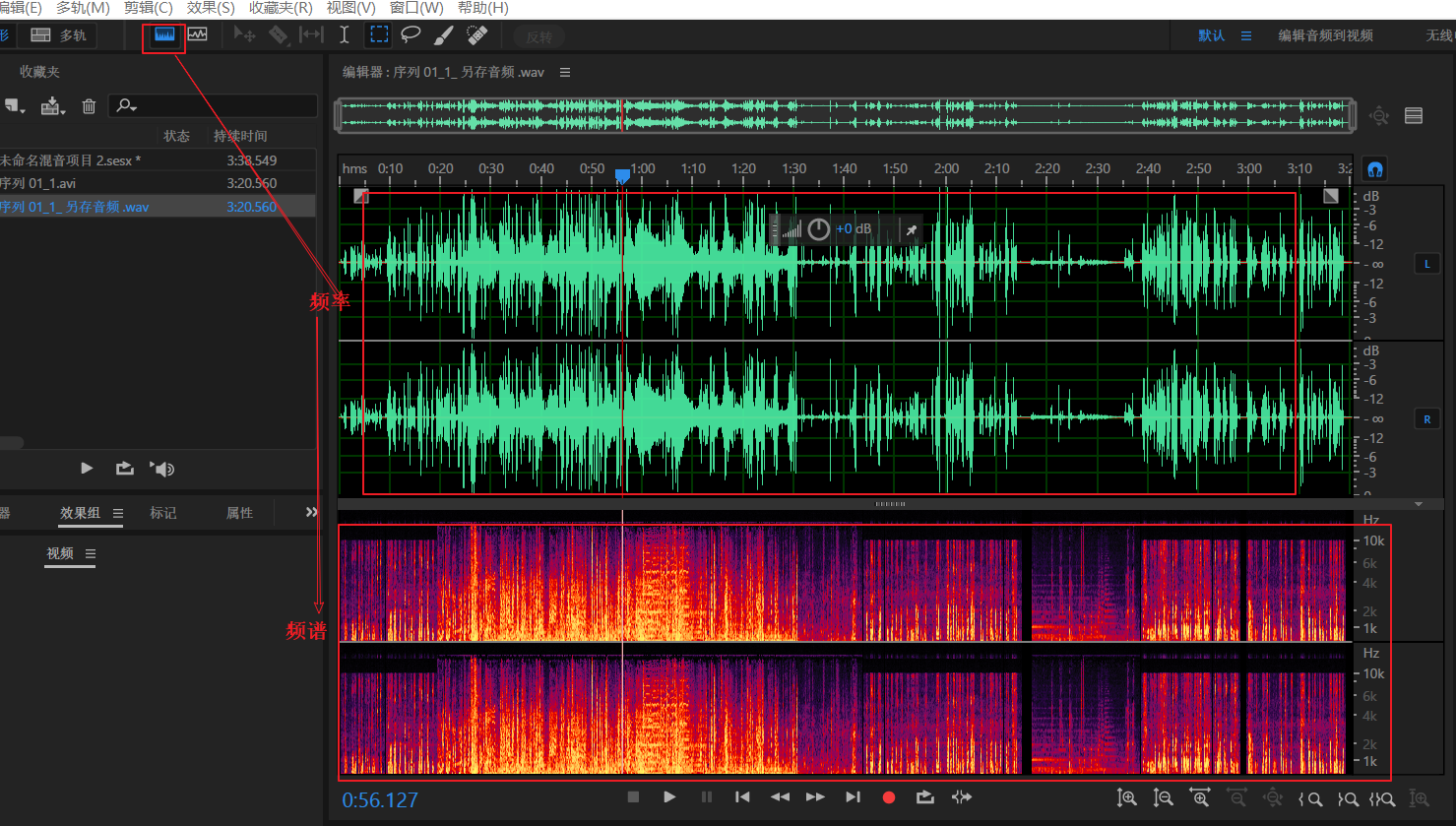Open the new file dropdown
This screenshot has height=826, width=1456.
click(15, 106)
